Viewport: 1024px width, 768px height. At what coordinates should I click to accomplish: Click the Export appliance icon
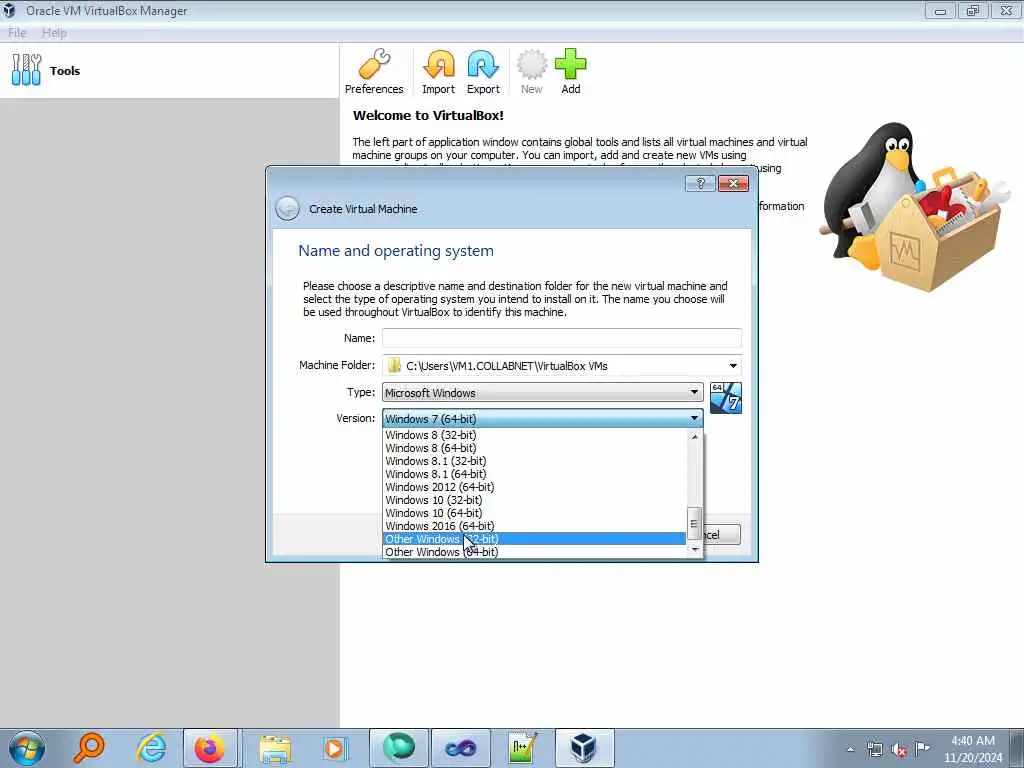click(x=483, y=72)
